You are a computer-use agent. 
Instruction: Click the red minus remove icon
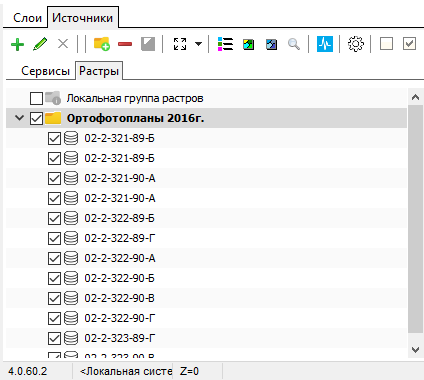pyautogui.click(x=125, y=44)
